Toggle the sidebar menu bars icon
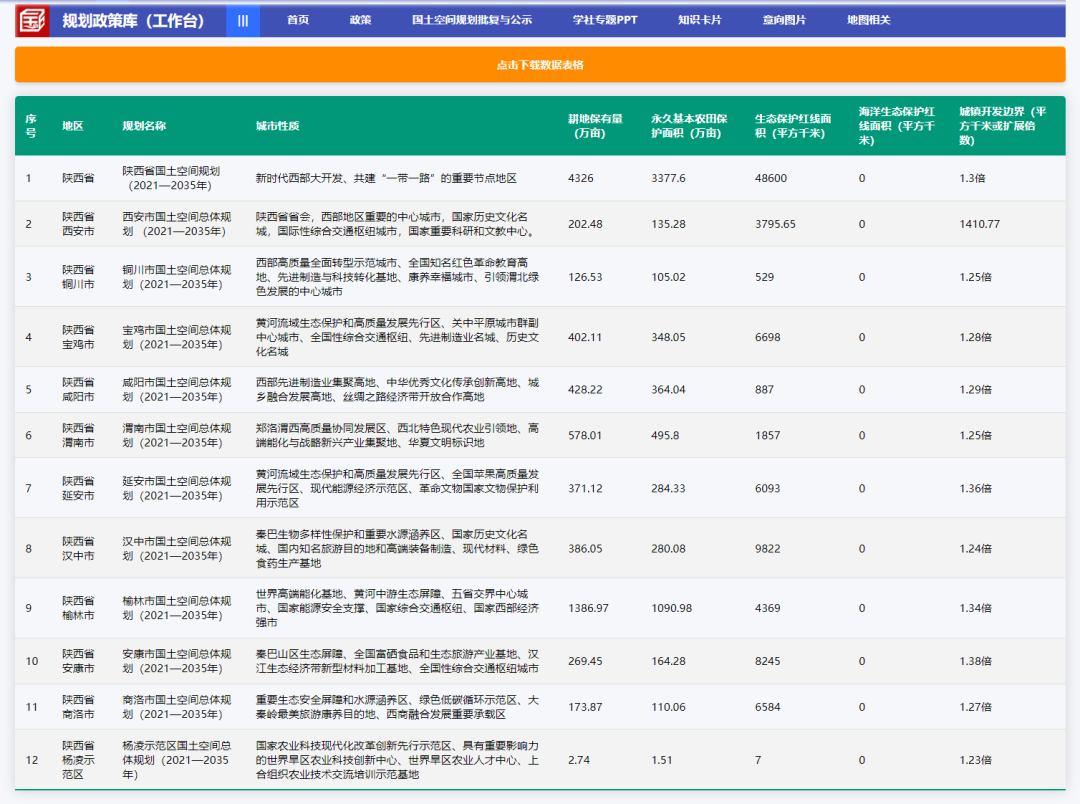 242,21
